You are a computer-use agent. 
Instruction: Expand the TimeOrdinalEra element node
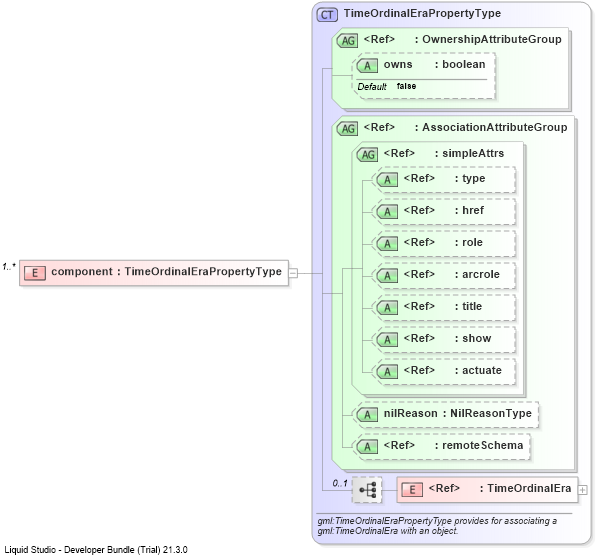(x=582, y=490)
